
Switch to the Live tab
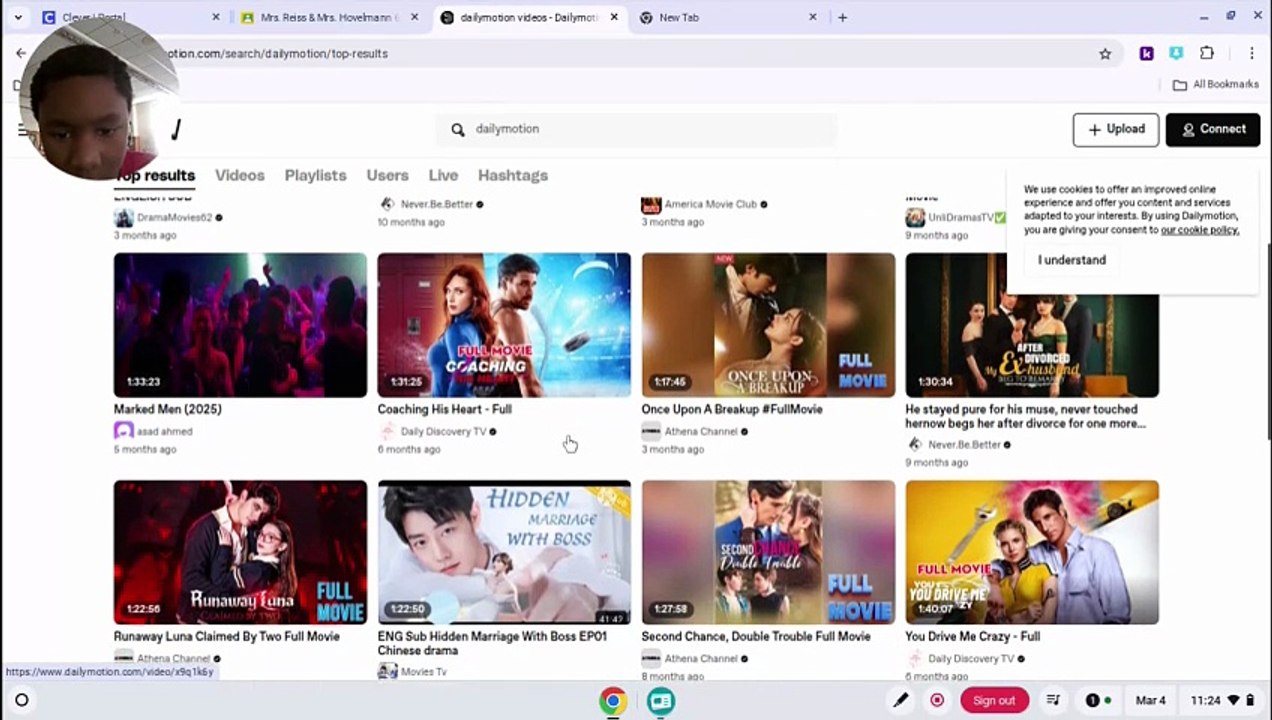[x=443, y=175]
